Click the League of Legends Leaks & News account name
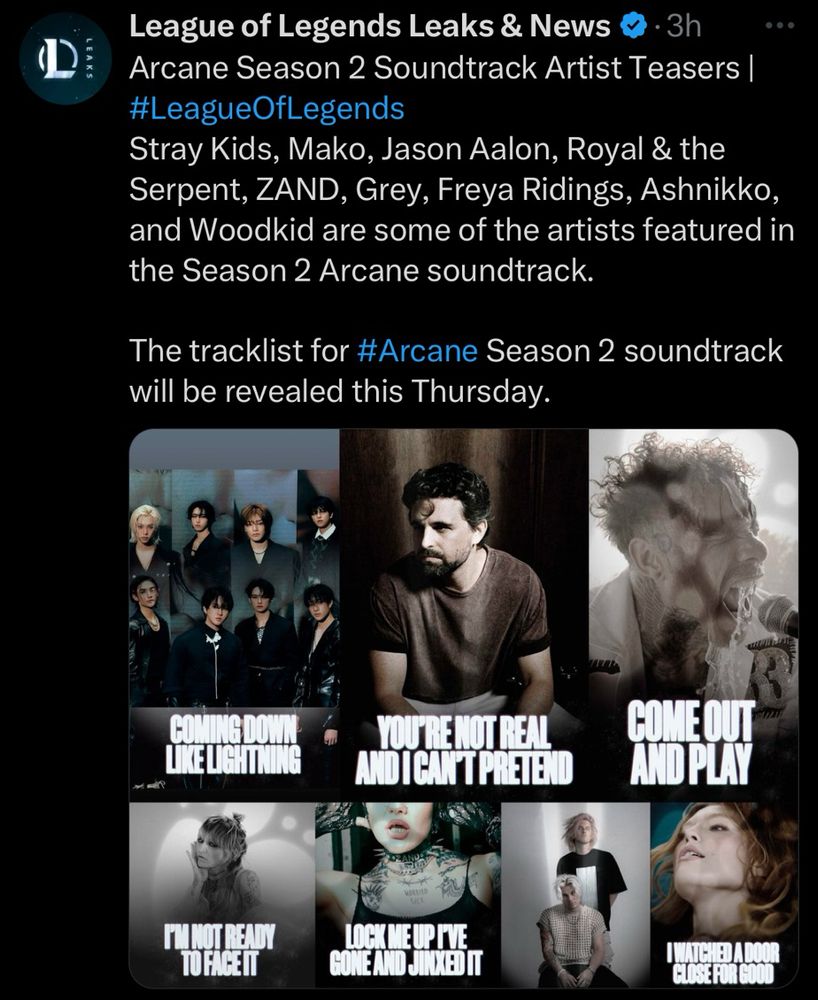 [x=370, y=27]
